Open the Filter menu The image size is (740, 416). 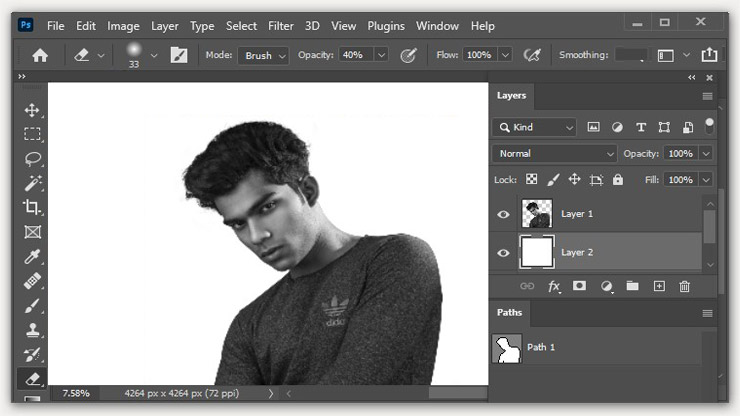[x=280, y=25]
